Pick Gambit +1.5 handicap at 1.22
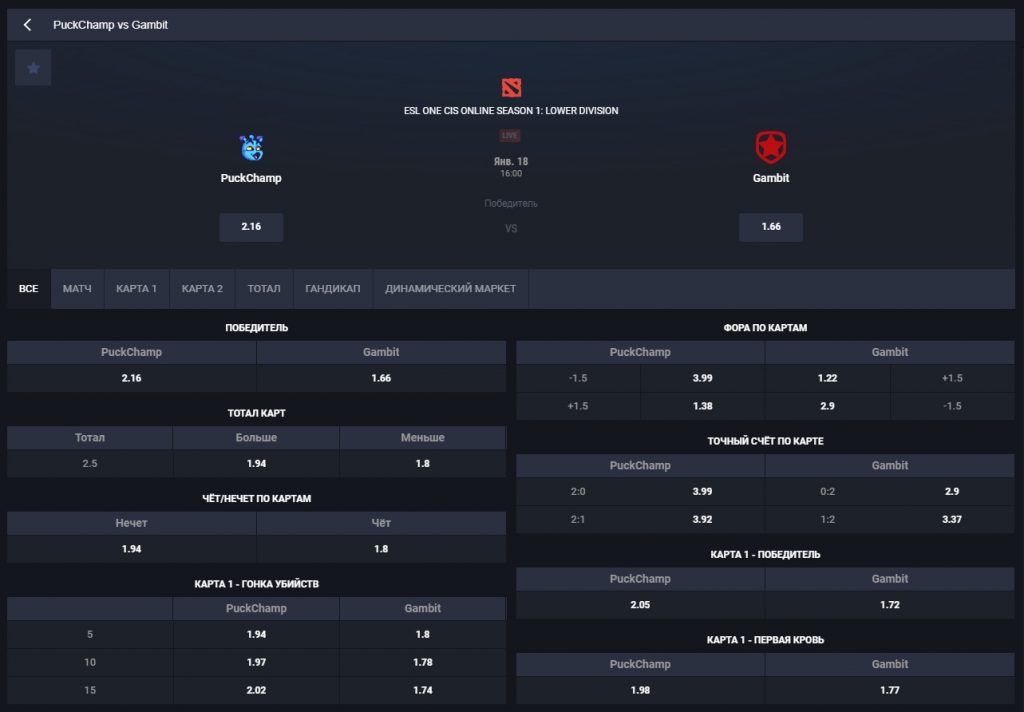 pyautogui.click(x=827, y=378)
